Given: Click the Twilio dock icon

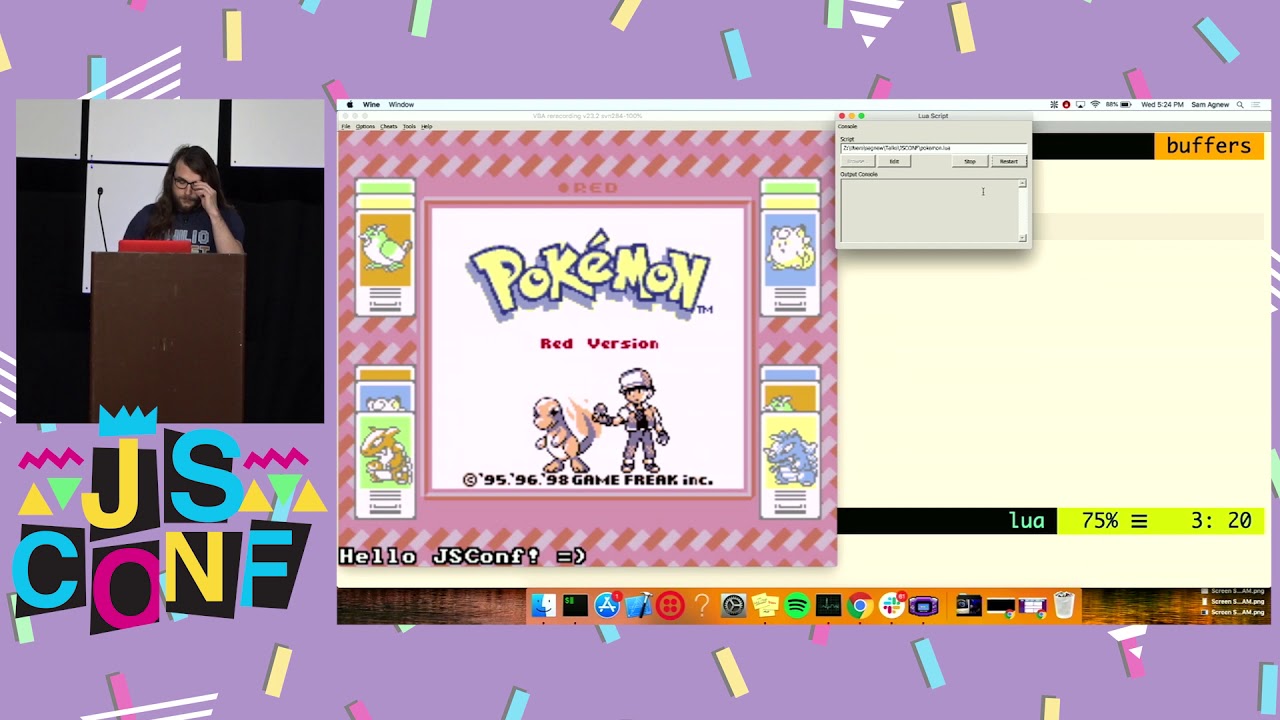Looking at the screenshot, I should click(x=668, y=605).
